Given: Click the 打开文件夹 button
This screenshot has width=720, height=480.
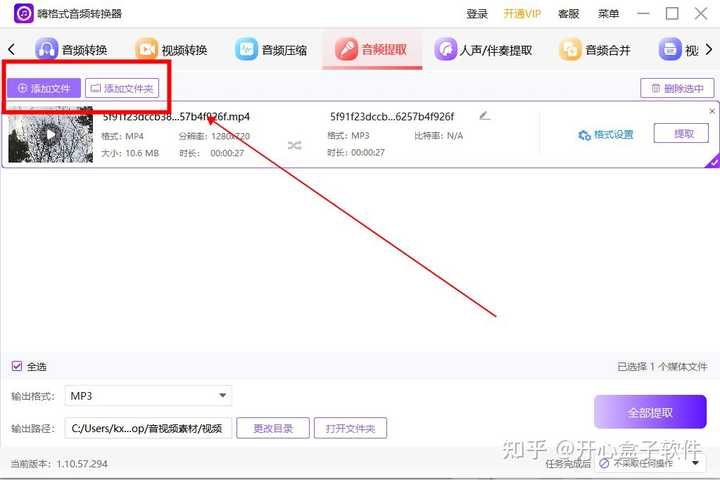Looking at the screenshot, I should point(350,428).
